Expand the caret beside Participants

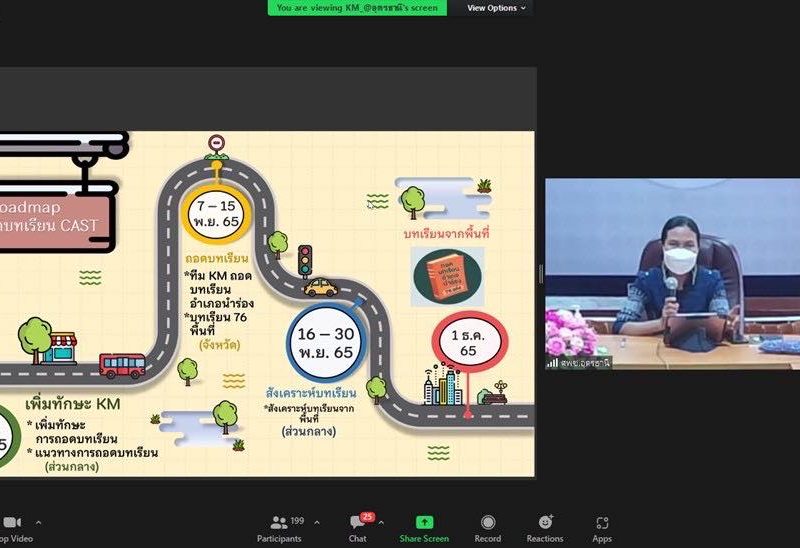point(317,522)
